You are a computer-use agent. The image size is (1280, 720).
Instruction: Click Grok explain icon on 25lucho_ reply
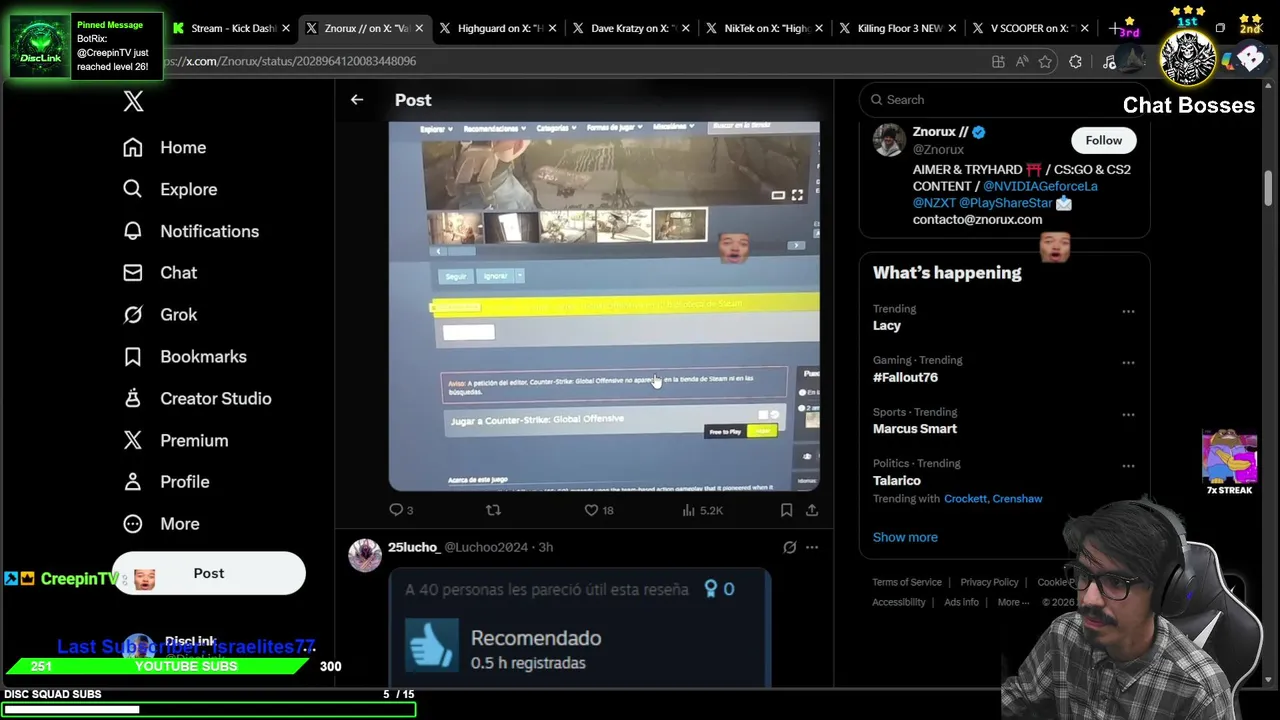[790, 547]
